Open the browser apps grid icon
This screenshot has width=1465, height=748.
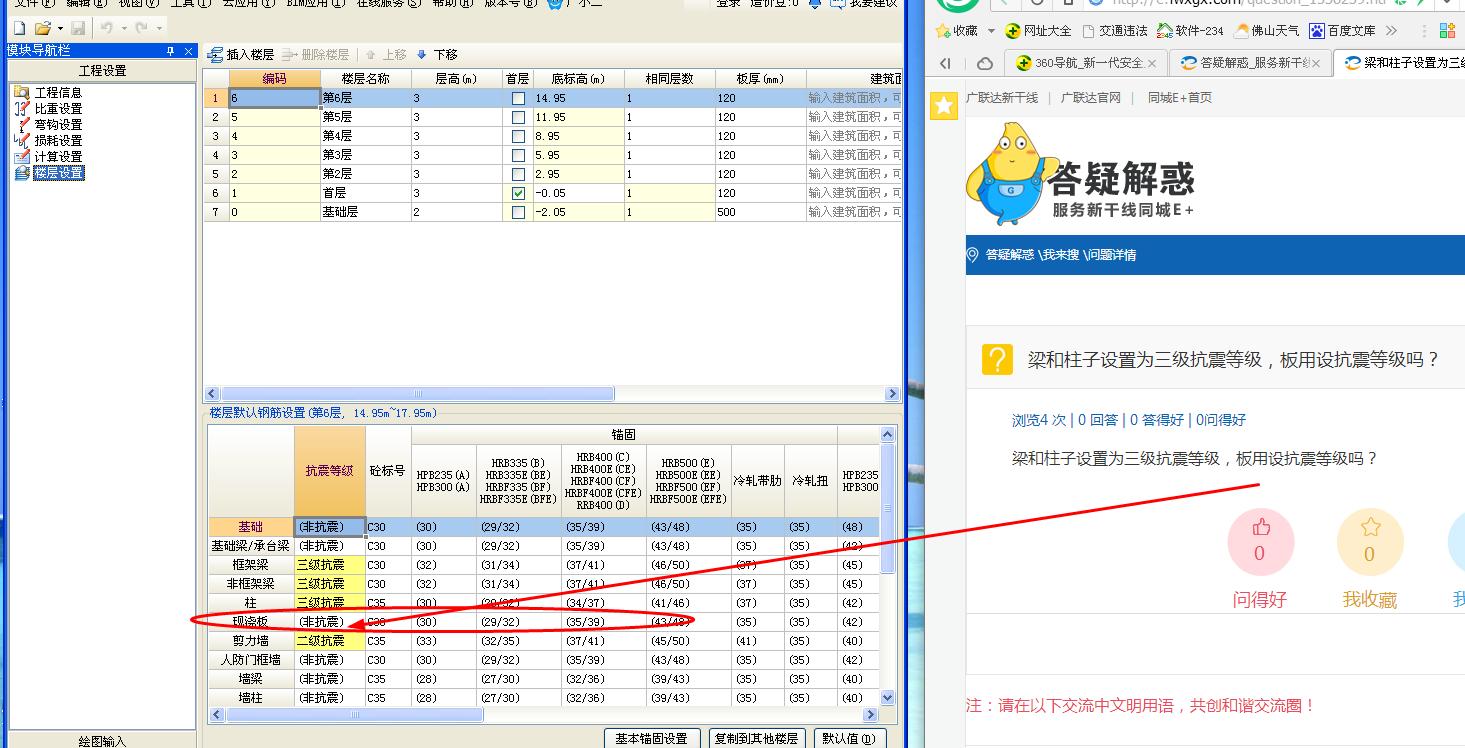(1447, 31)
